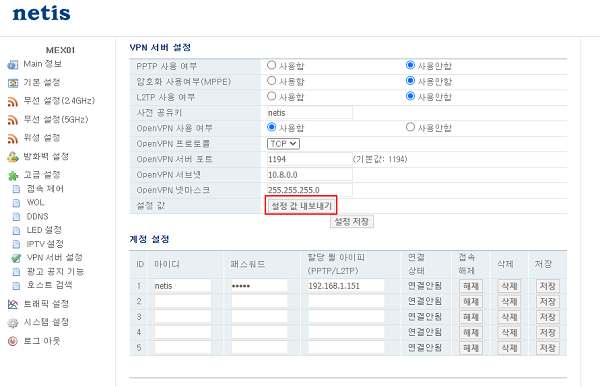This screenshot has height=387, width=600.
Task: Click the 설정 저장 button
Action: 352,222
